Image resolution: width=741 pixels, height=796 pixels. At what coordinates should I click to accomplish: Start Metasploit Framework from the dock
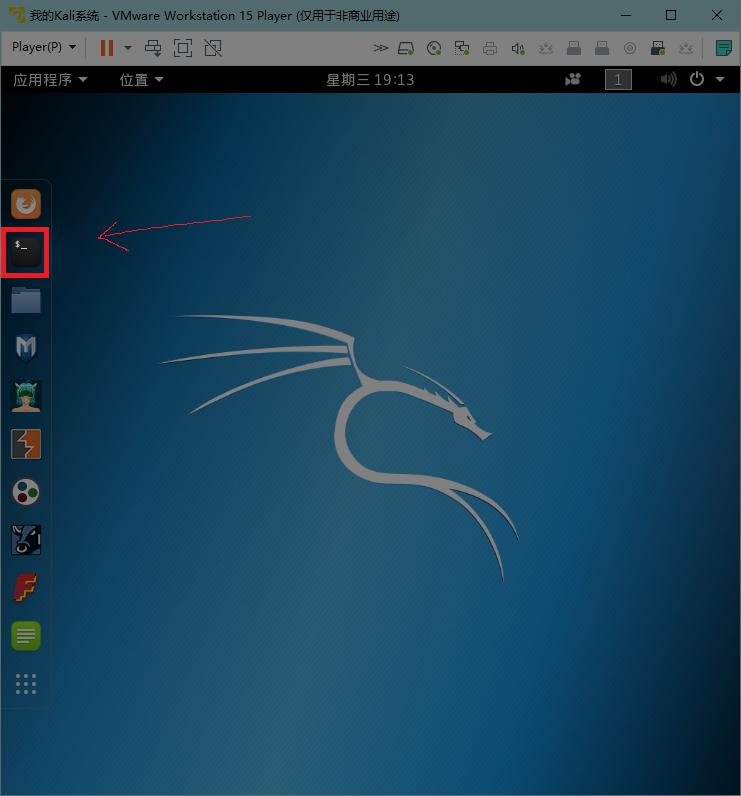26,348
